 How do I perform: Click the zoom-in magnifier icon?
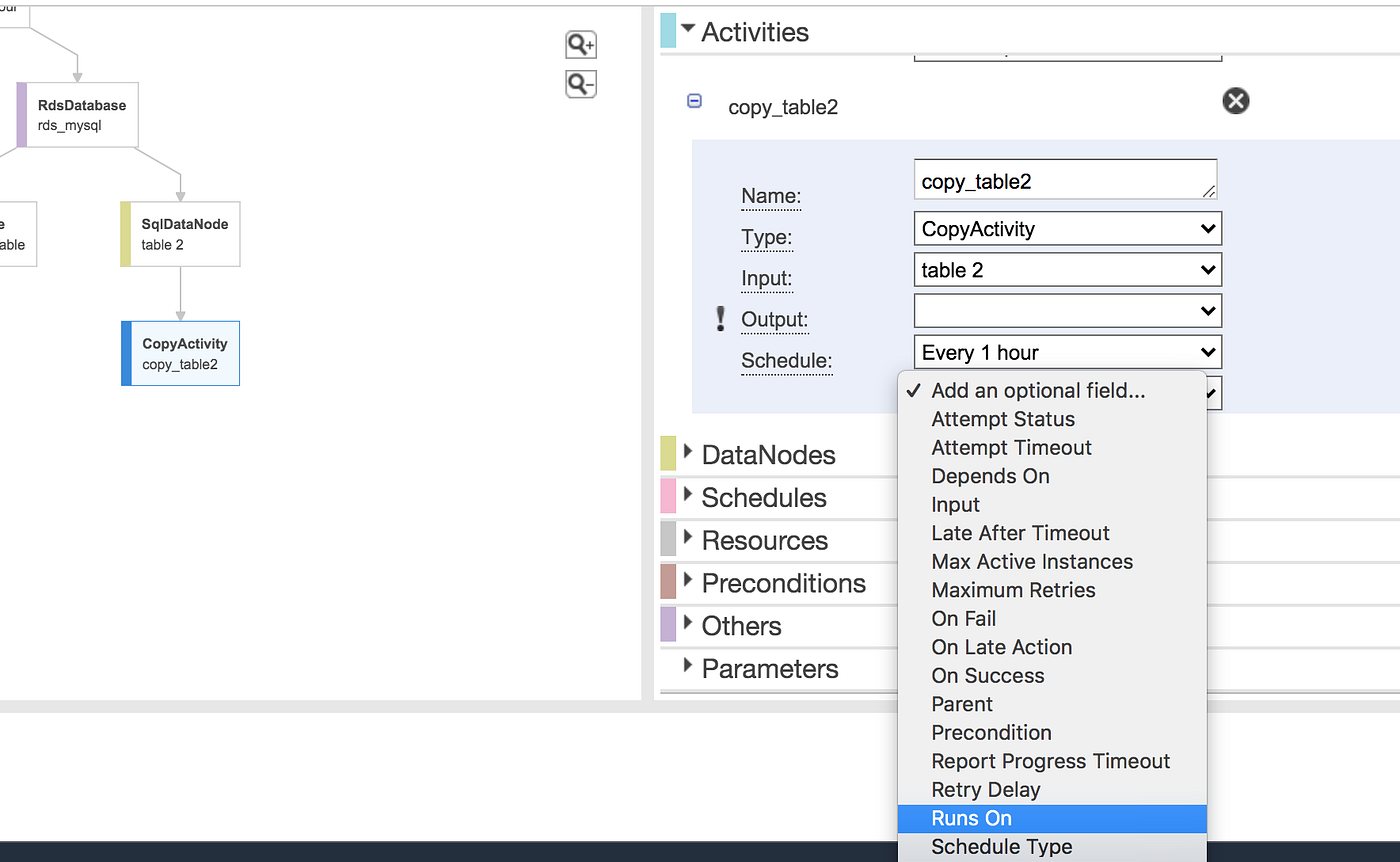[x=580, y=44]
